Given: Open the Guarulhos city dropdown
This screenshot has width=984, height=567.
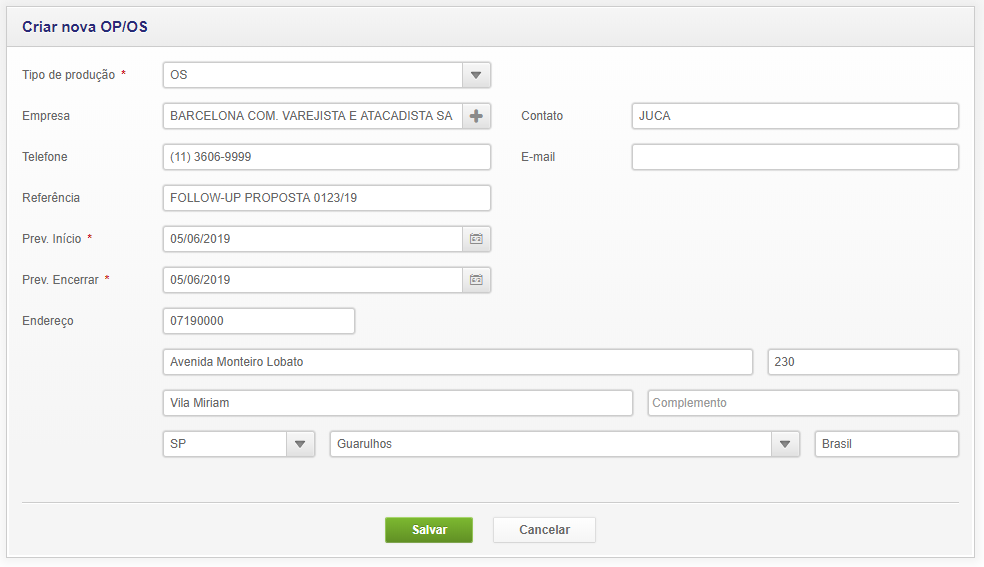Looking at the screenshot, I should [x=785, y=444].
